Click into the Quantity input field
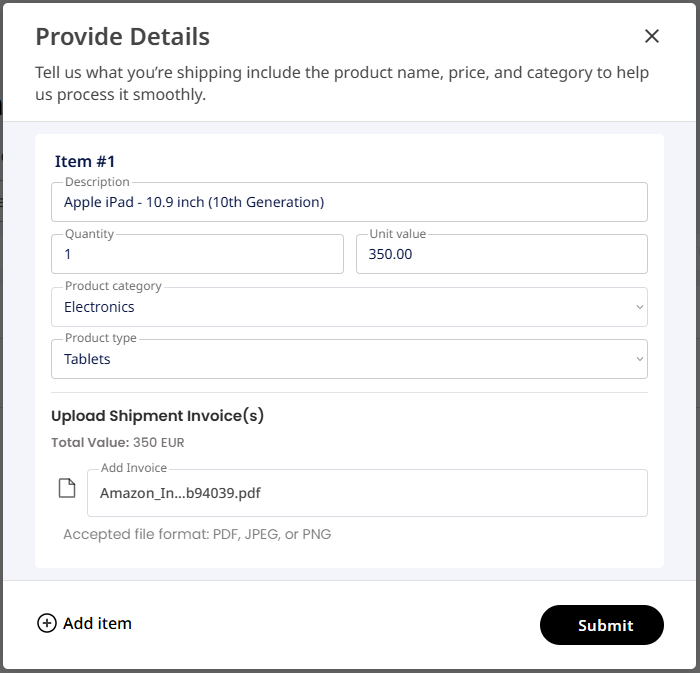700x673 pixels. click(197, 254)
